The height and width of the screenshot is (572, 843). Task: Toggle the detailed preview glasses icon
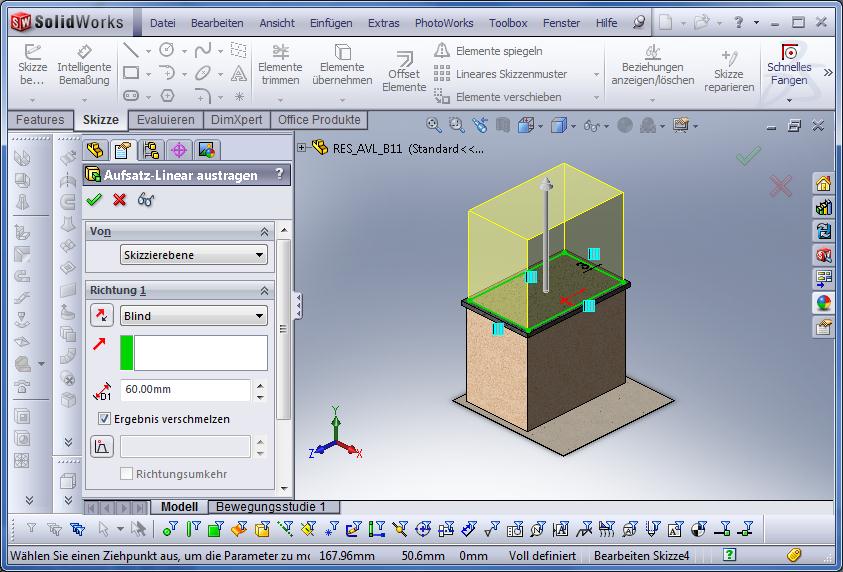(146, 200)
